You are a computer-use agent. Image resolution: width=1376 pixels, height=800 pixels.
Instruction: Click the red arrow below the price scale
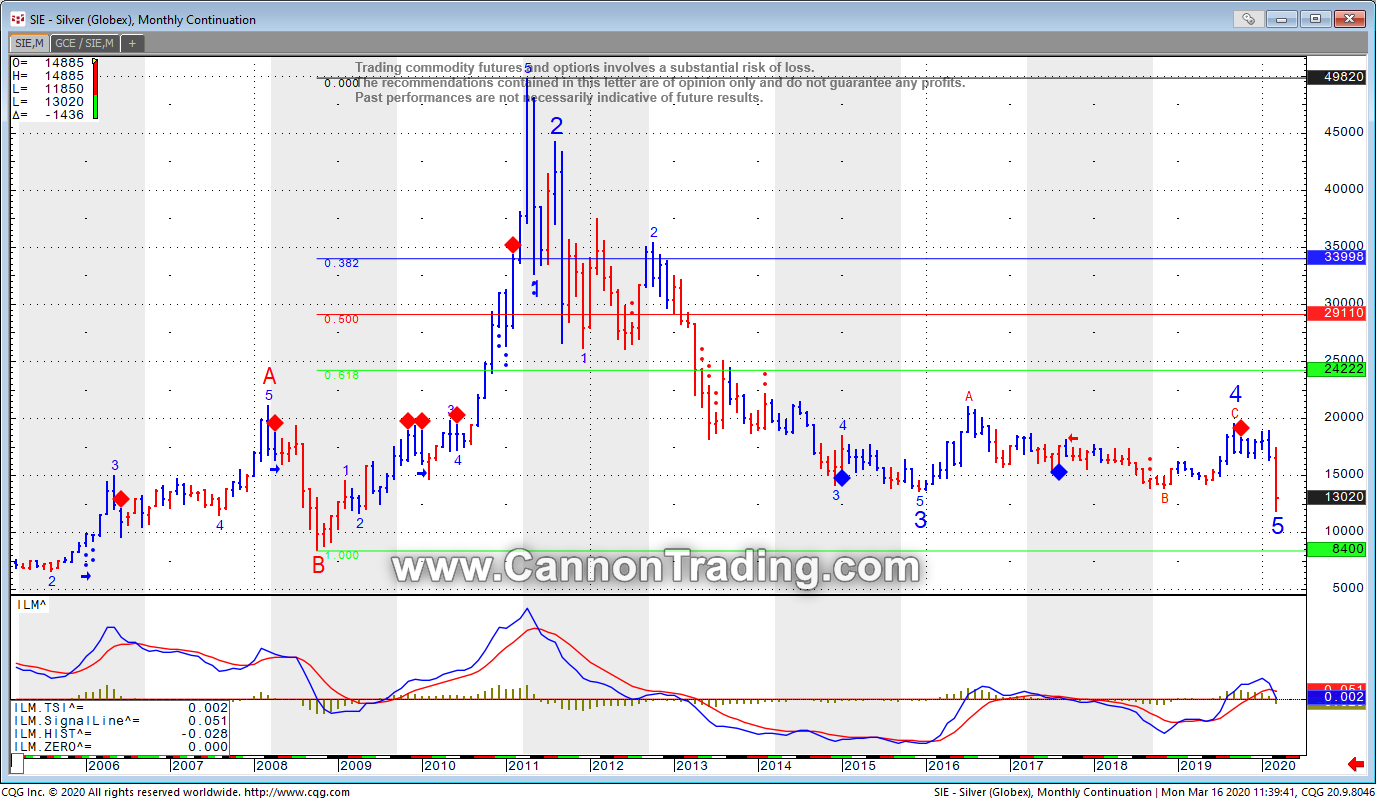click(x=1356, y=765)
